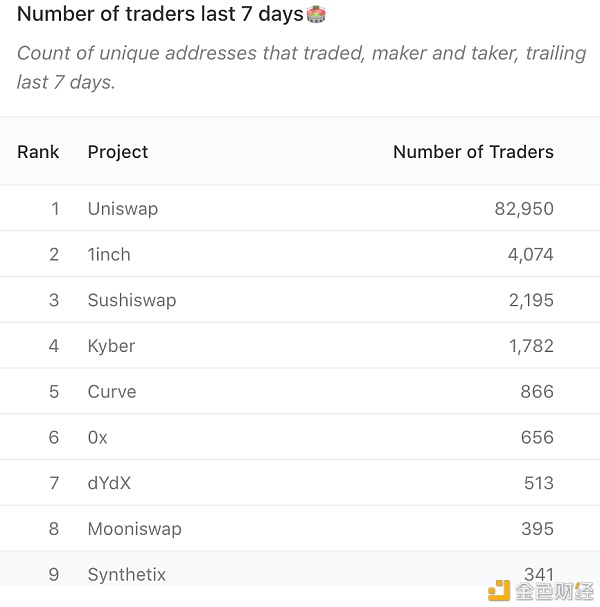The image size is (600, 607).
Task: Click the chart title 'Number of traders last 7 days'
Action: click(x=160, y=14)
